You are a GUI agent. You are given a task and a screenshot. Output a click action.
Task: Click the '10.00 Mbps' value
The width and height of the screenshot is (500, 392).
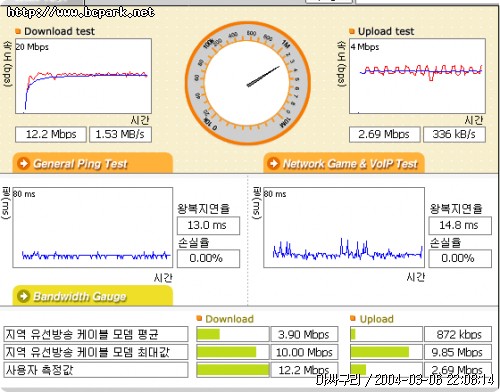click(304, 352)
